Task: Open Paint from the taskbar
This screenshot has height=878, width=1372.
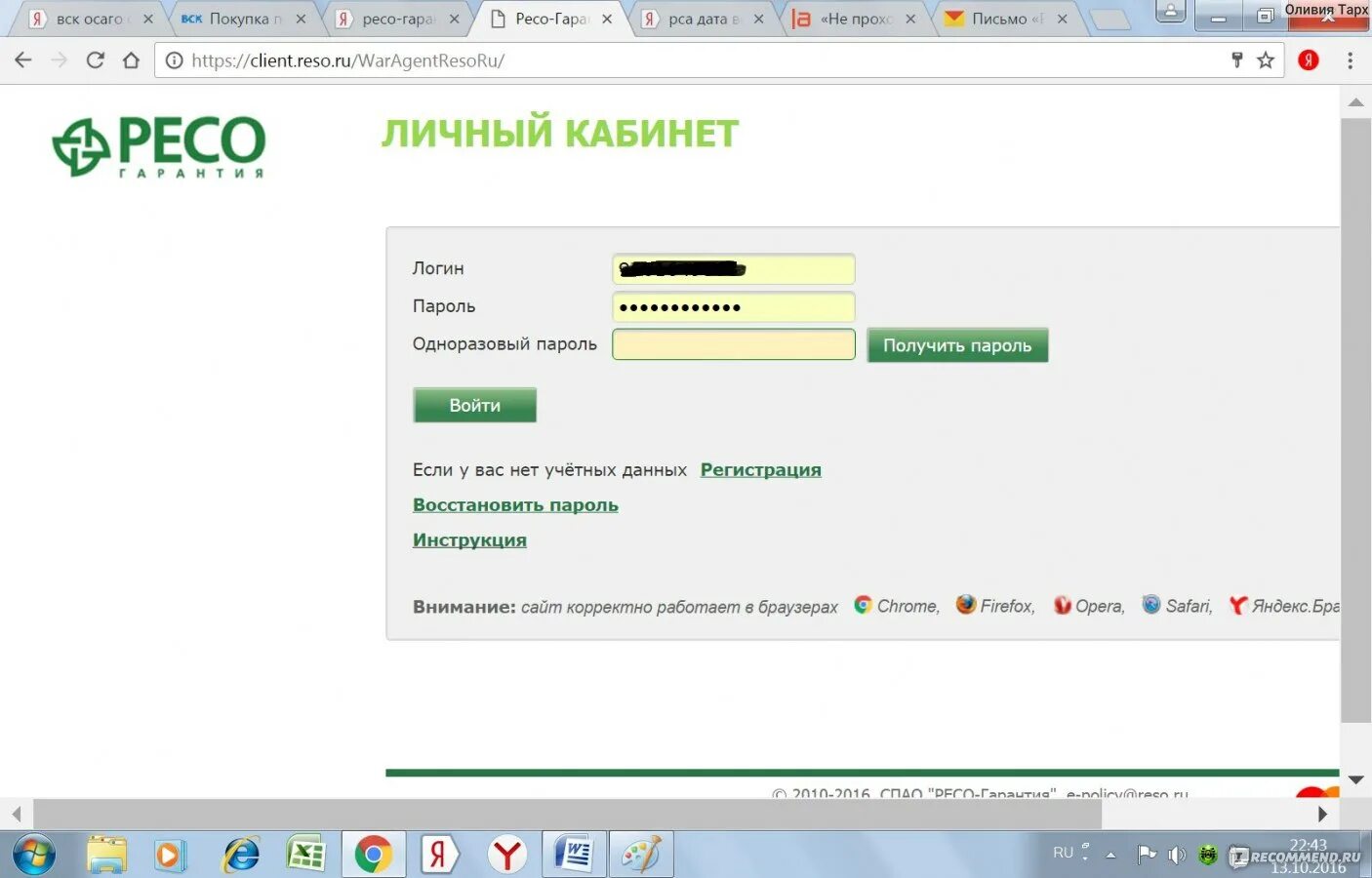Action: coord(641,856)
